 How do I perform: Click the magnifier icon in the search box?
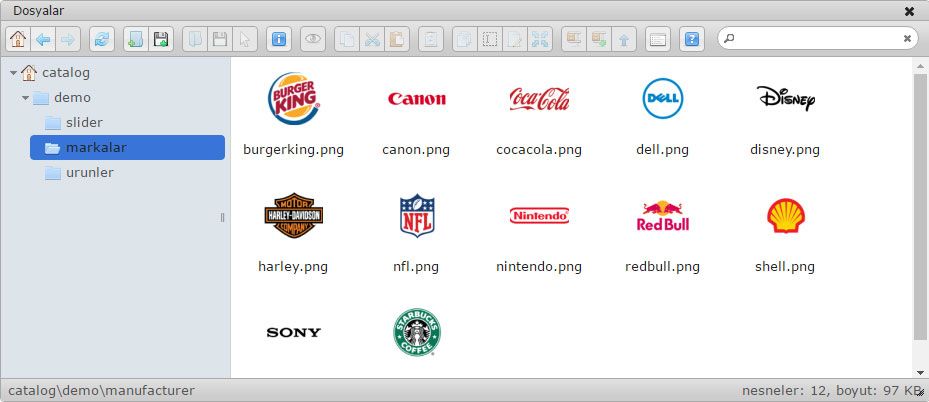click(x=729, y=38)
